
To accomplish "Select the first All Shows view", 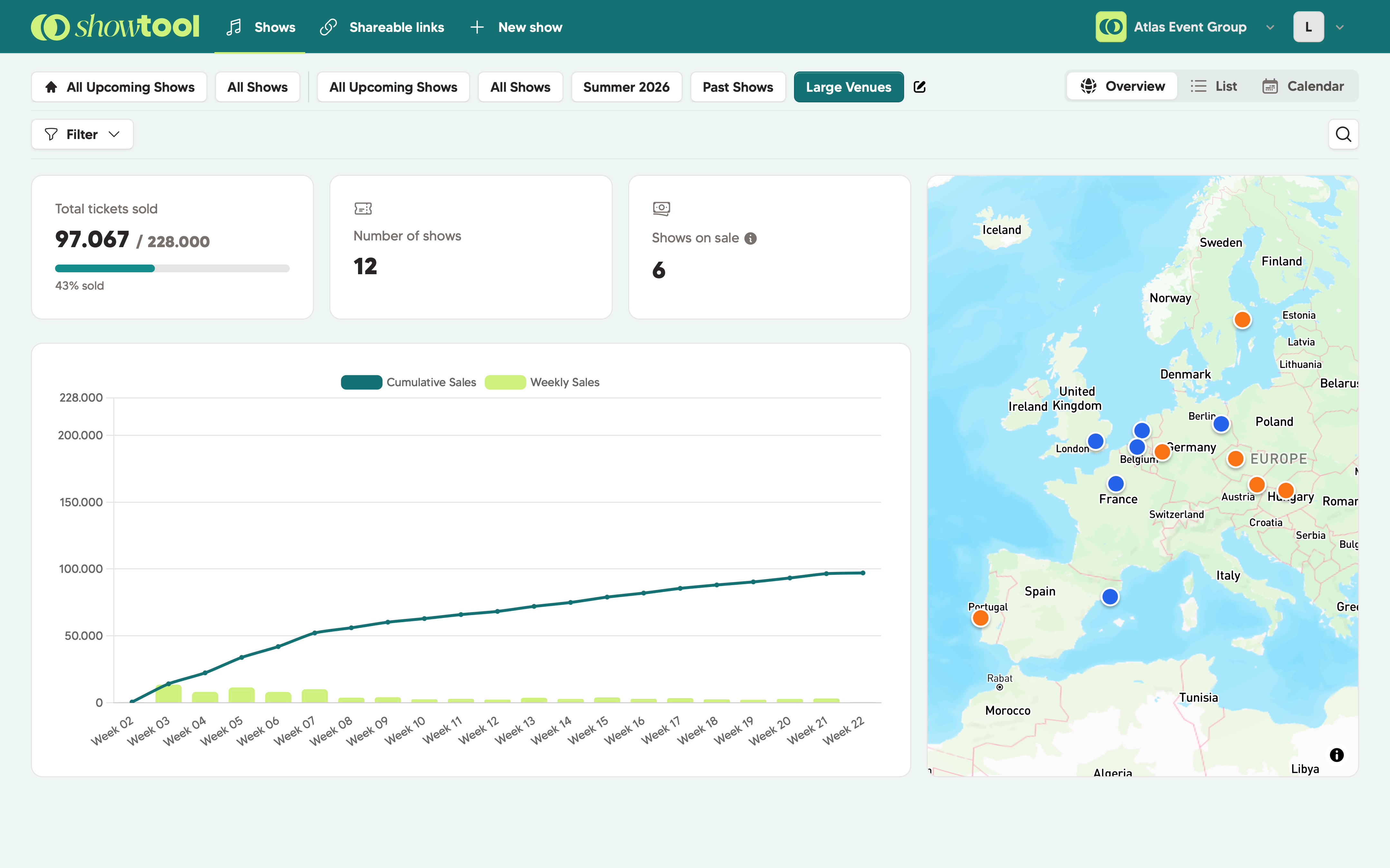I will [x=257, y=87].
